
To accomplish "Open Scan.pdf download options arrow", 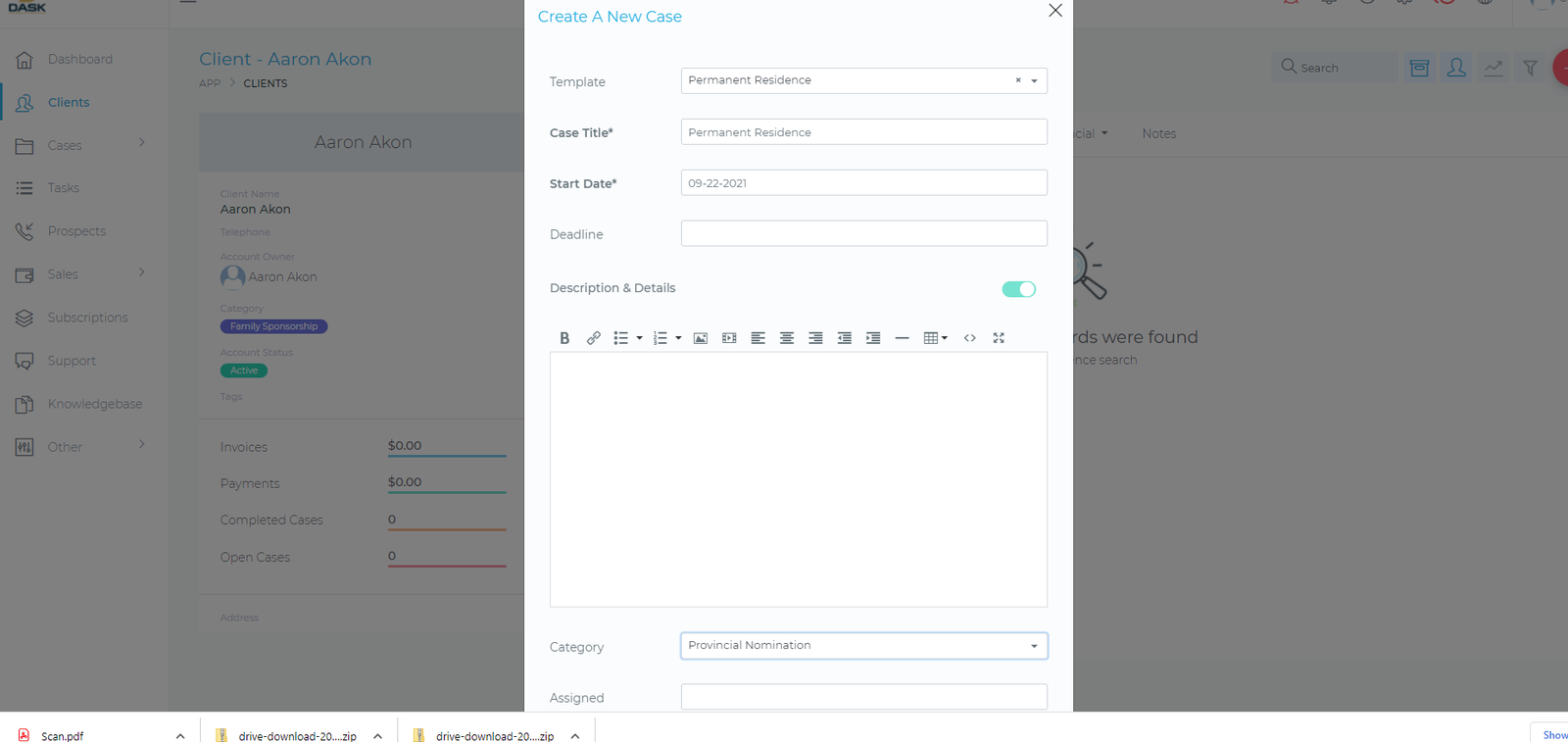I will point(180,736).
